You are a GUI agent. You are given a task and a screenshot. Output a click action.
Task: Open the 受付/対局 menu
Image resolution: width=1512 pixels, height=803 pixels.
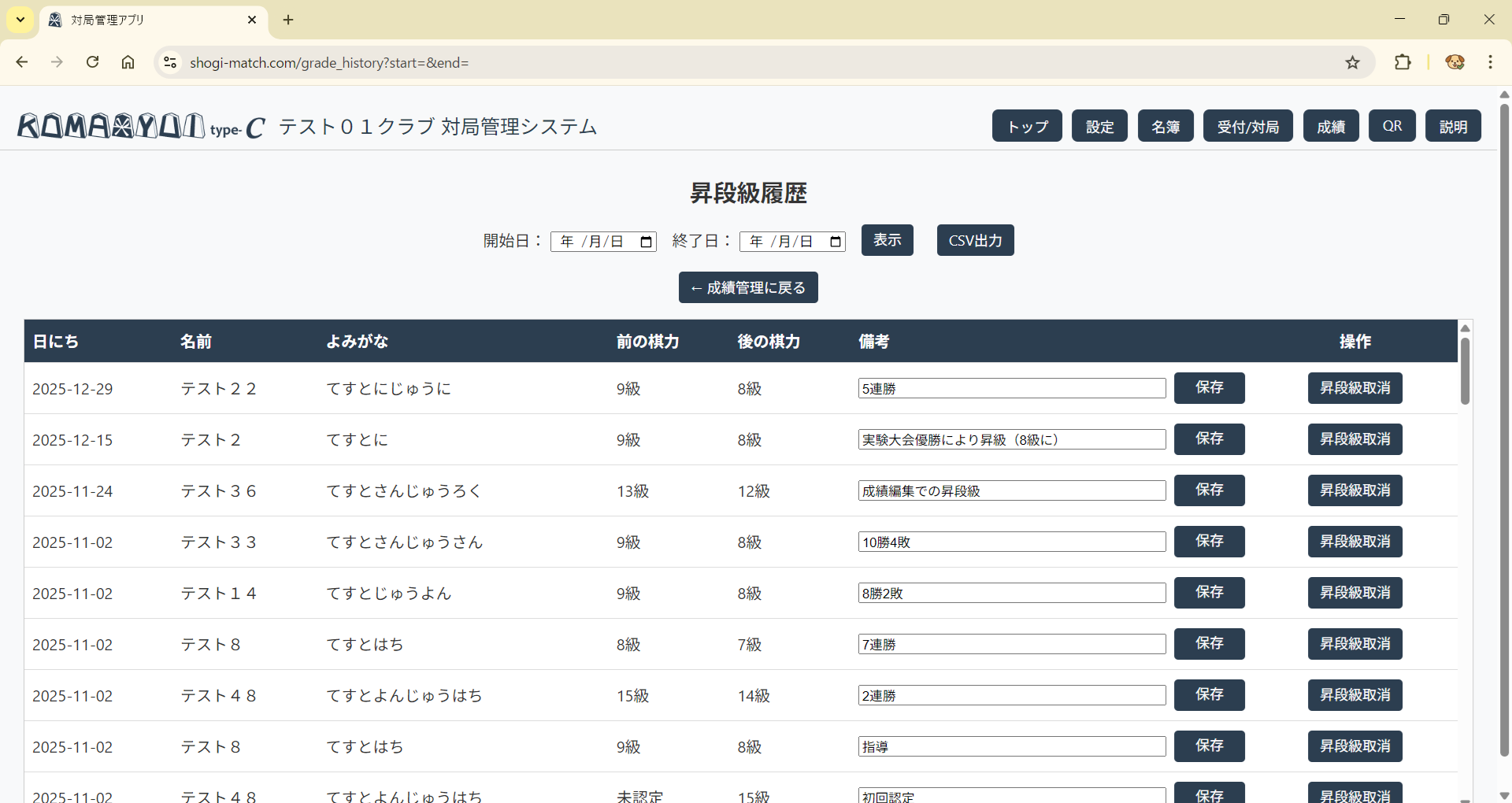tap(1247, 126)
